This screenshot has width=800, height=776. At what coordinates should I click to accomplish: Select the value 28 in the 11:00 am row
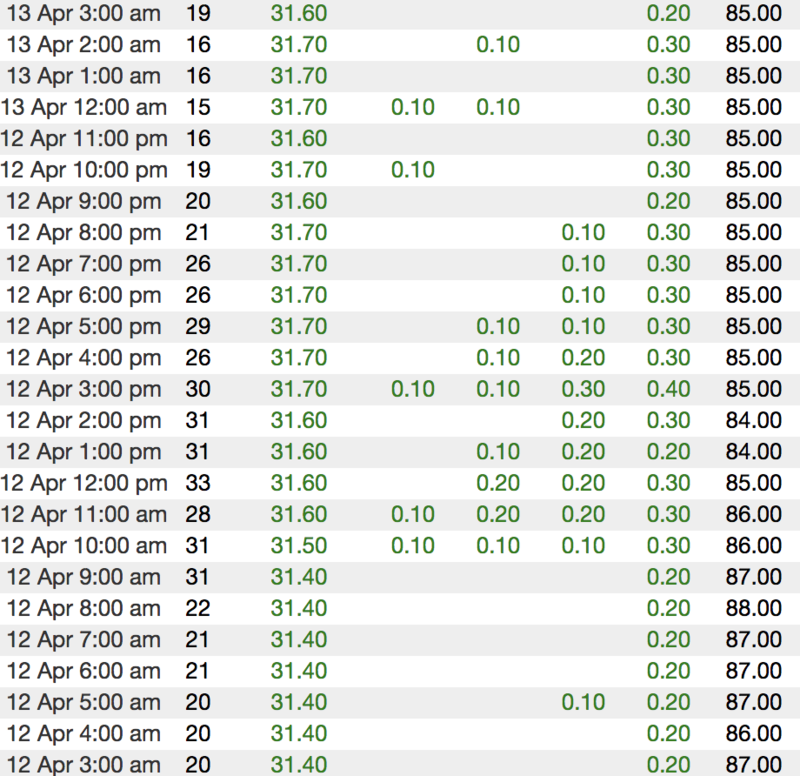tap(198, 515)
